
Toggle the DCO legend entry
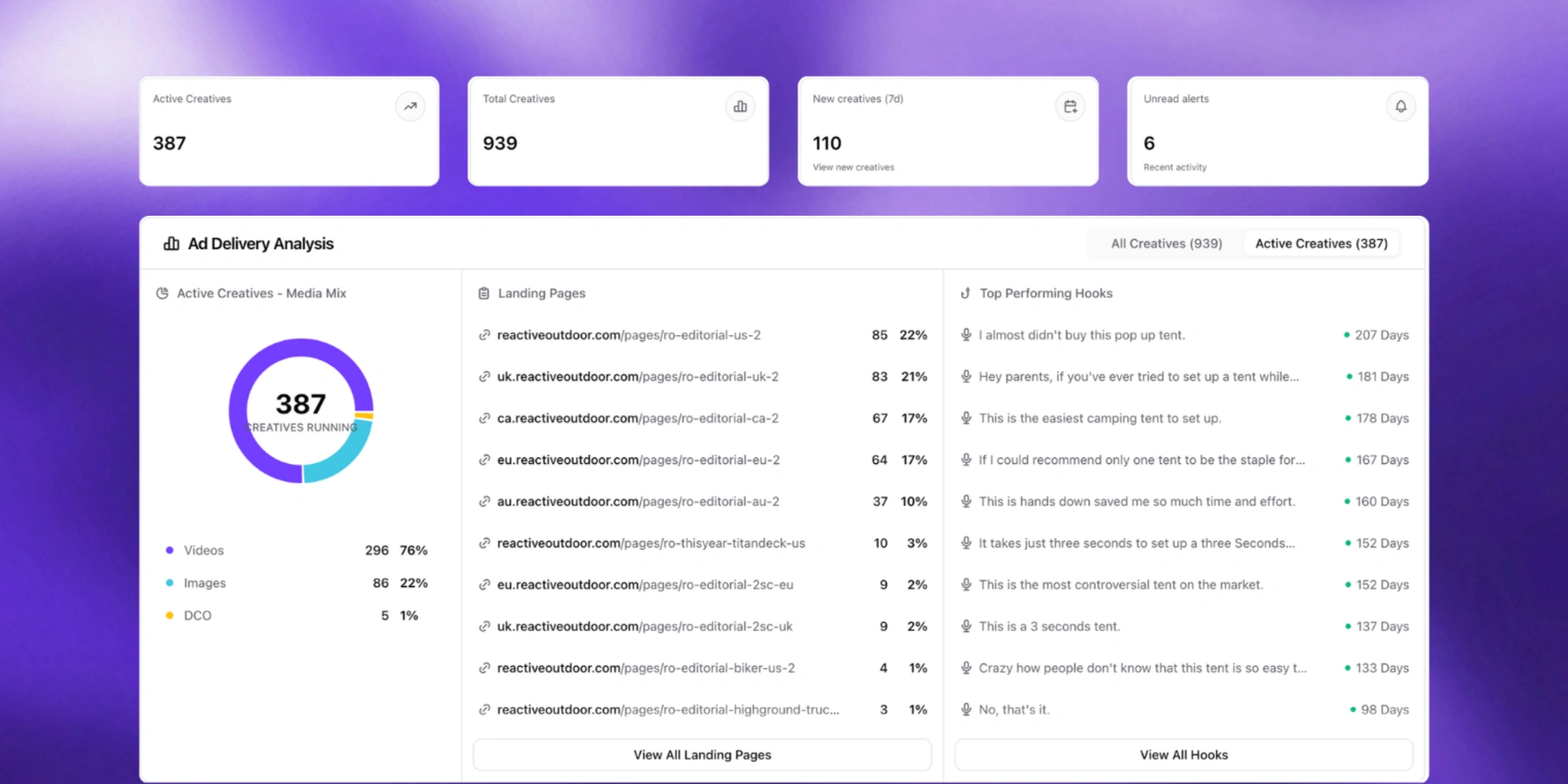coord(197,615)
